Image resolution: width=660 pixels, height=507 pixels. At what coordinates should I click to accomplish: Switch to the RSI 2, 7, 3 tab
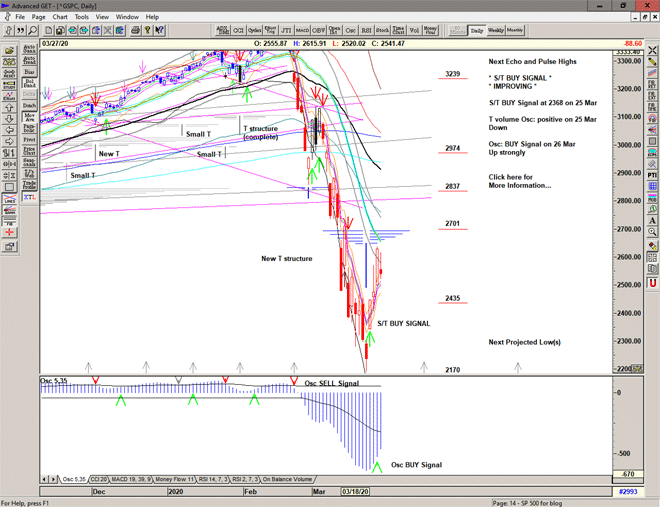point(245,479)
